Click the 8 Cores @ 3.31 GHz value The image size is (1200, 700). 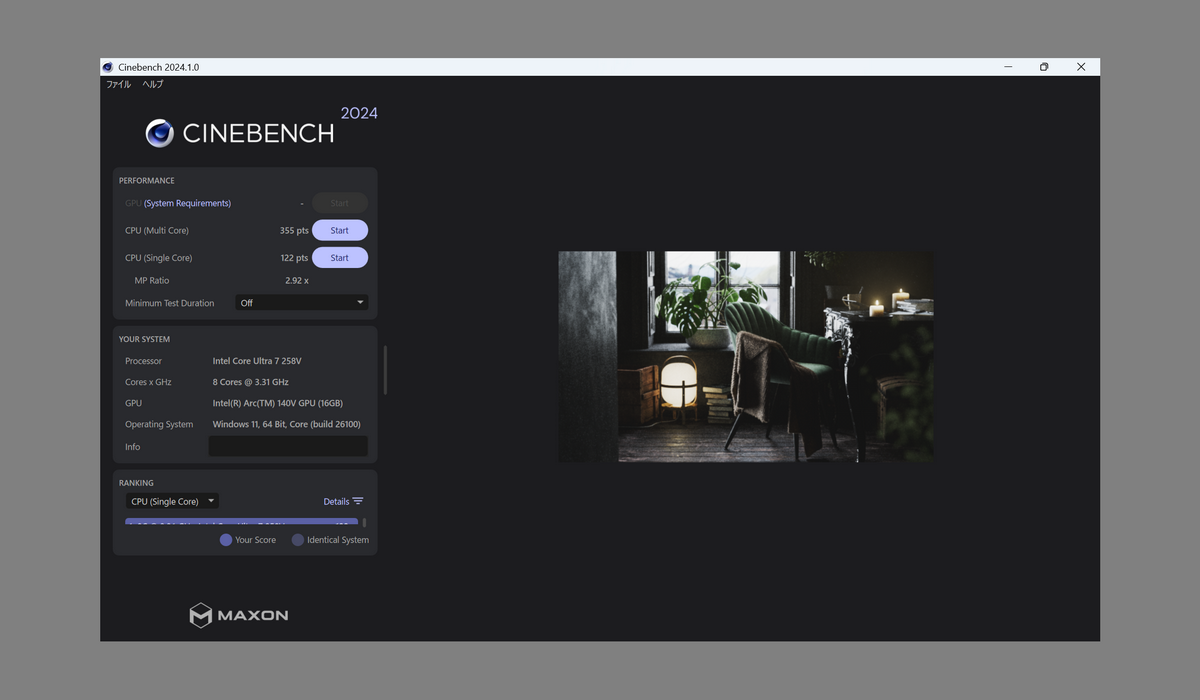pos(251,382)
